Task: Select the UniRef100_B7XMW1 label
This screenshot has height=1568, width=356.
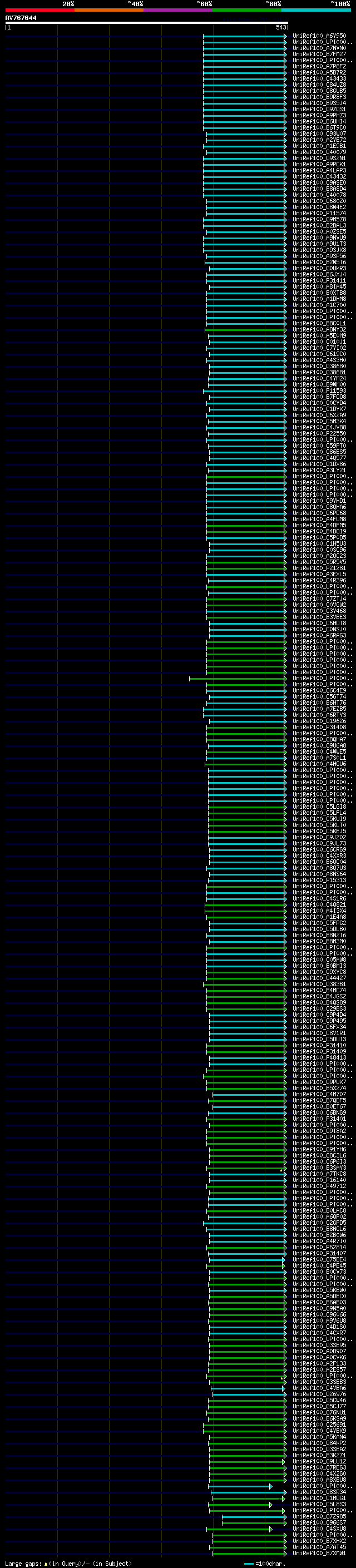Action: coord(319,1554)
